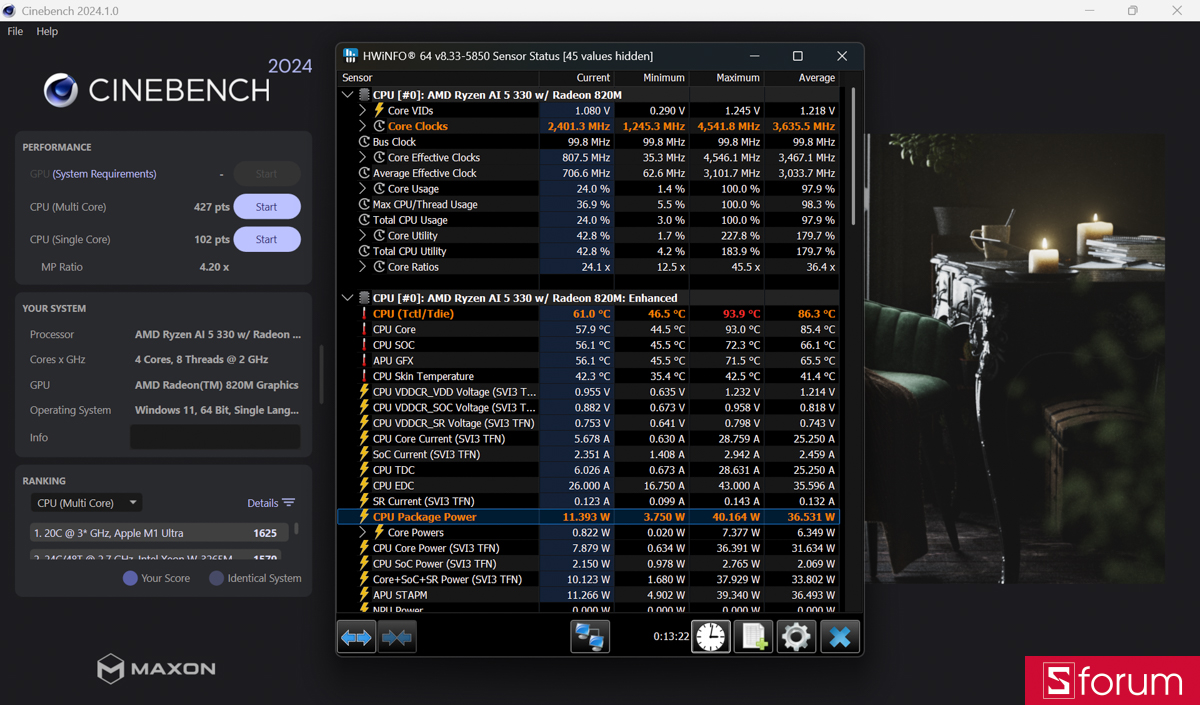Click the collapse arrows icon in HWiNFO toolbar
The image size is (1200, 705).
tap(397, 636)
